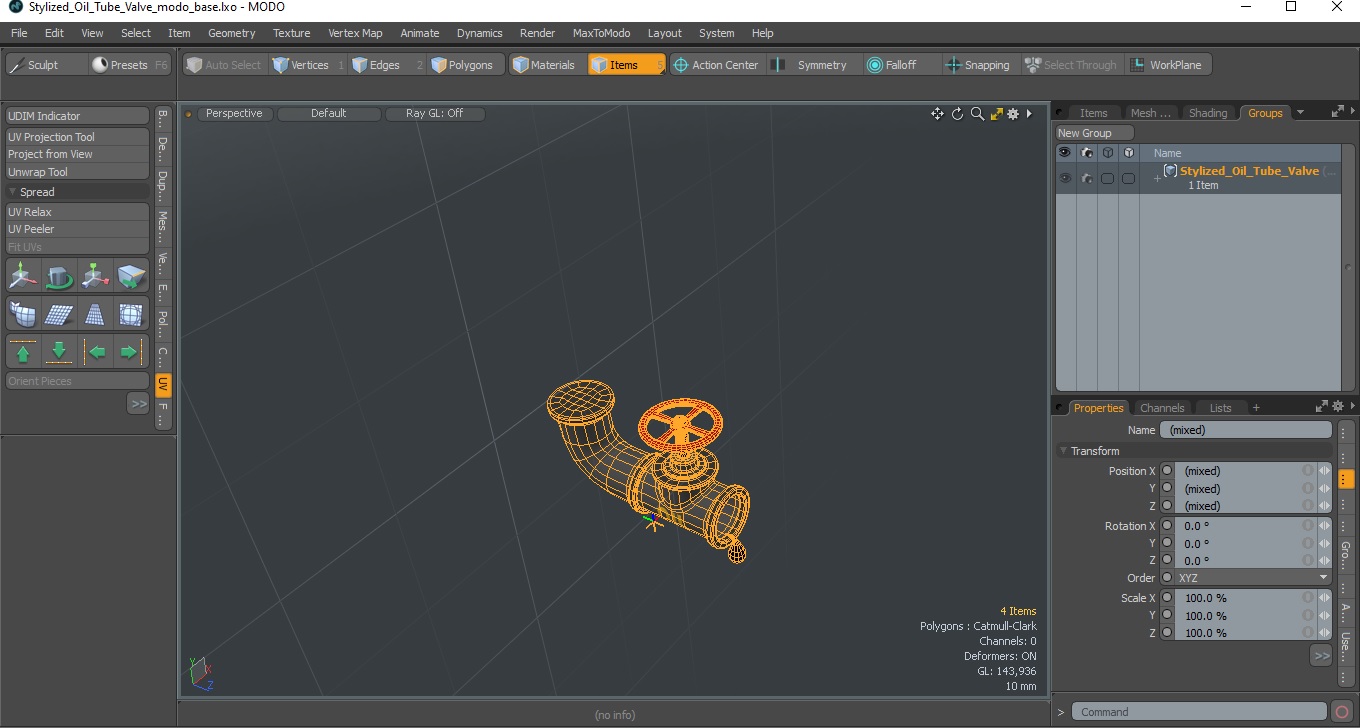Switch to the Channels tab

point(1162,408)
